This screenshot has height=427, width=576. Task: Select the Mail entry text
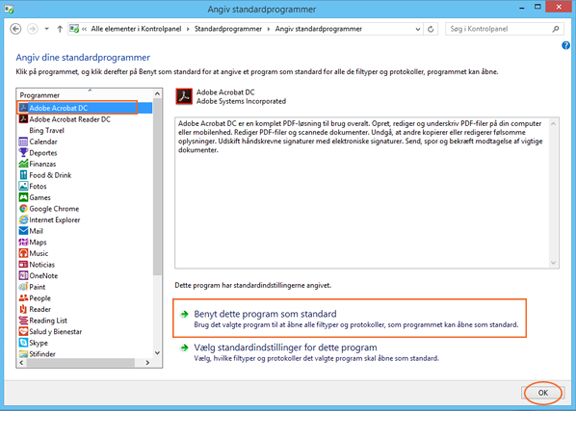(36, 231)
